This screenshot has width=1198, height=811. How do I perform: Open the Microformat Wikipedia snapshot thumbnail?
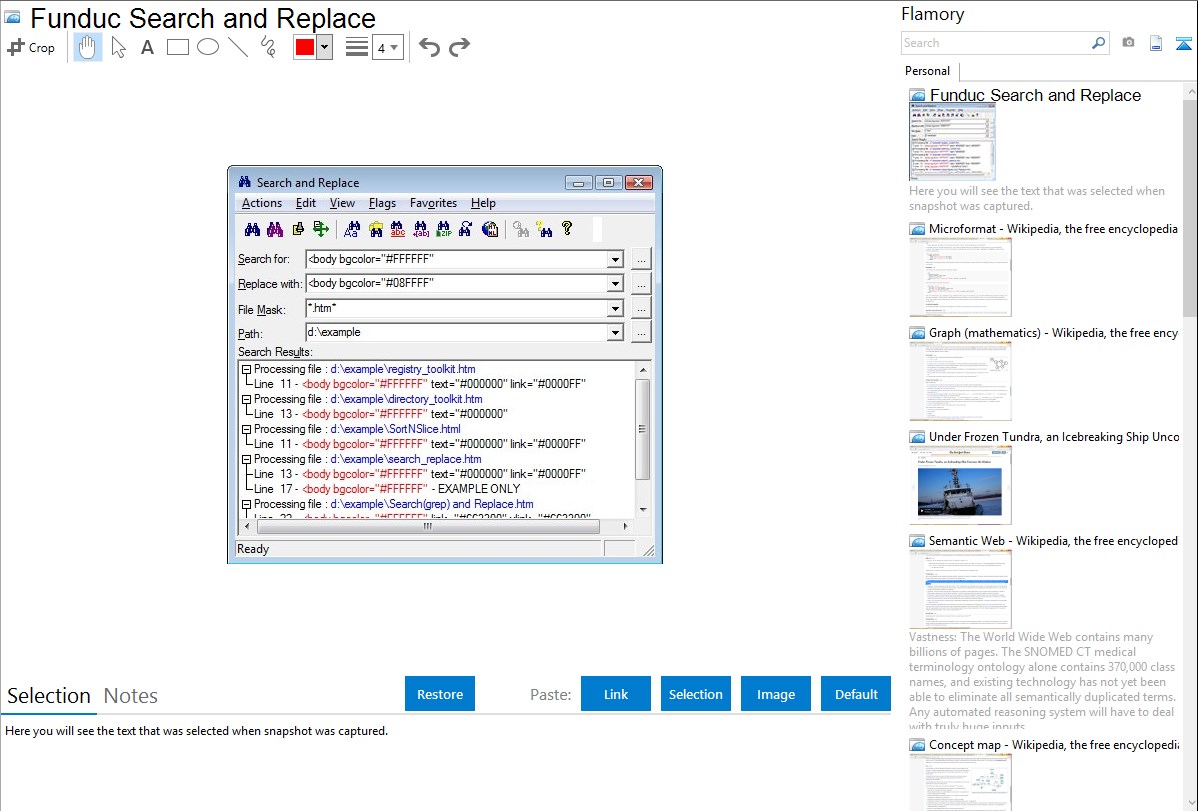[960, 277]
